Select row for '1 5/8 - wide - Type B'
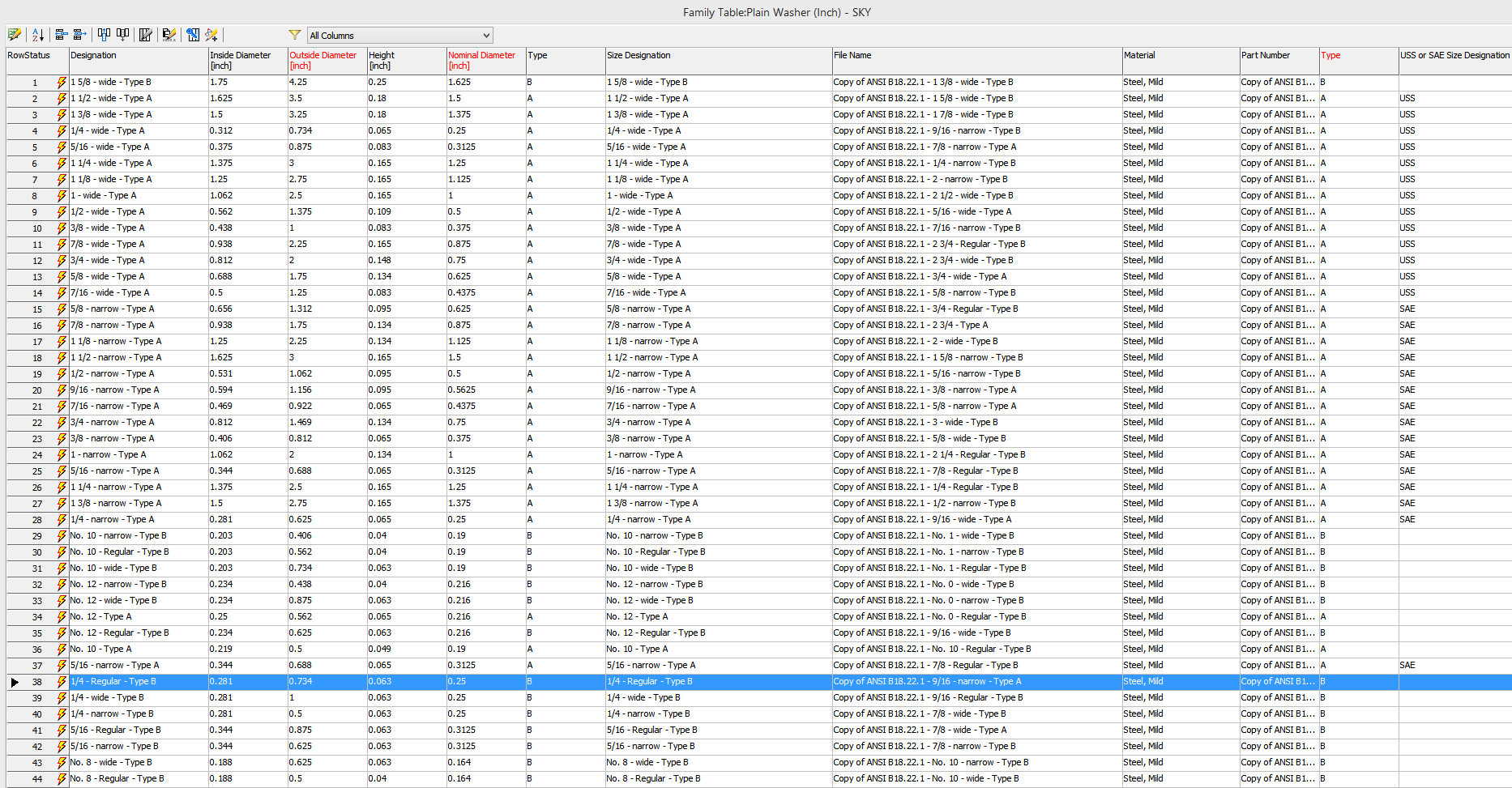Viewport: 1512px width, 788px height. coord(138,82)
